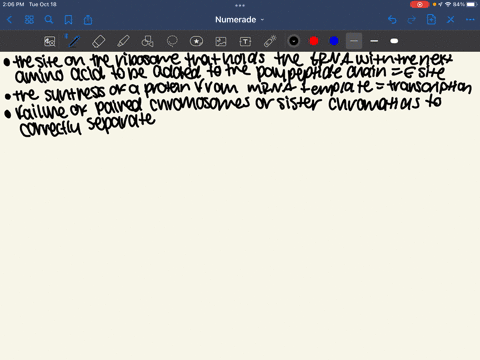Screen dimensions: 480x360
Task: Undo the last stroke
Action: point(392,20)
